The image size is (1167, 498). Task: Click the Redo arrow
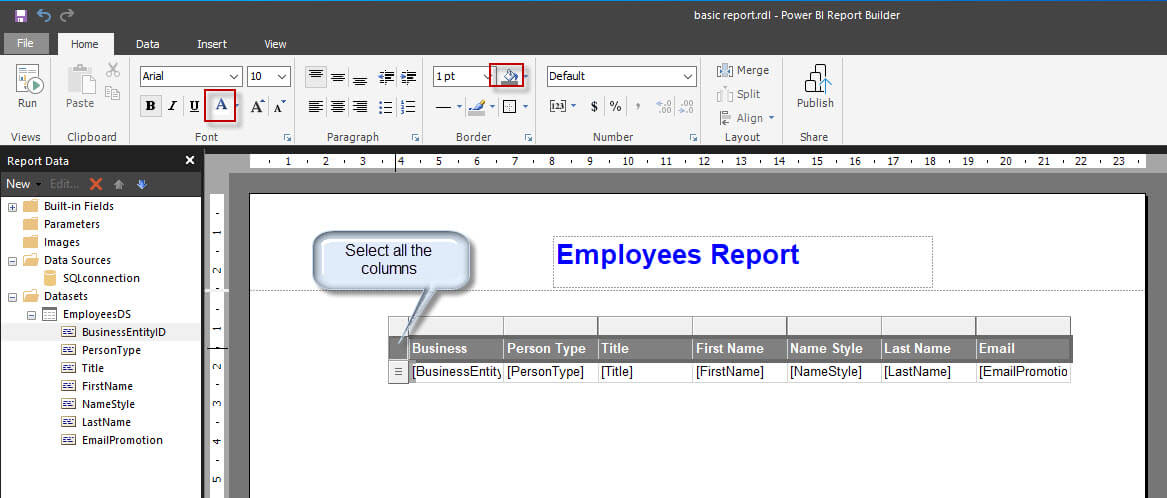(67, 15)
